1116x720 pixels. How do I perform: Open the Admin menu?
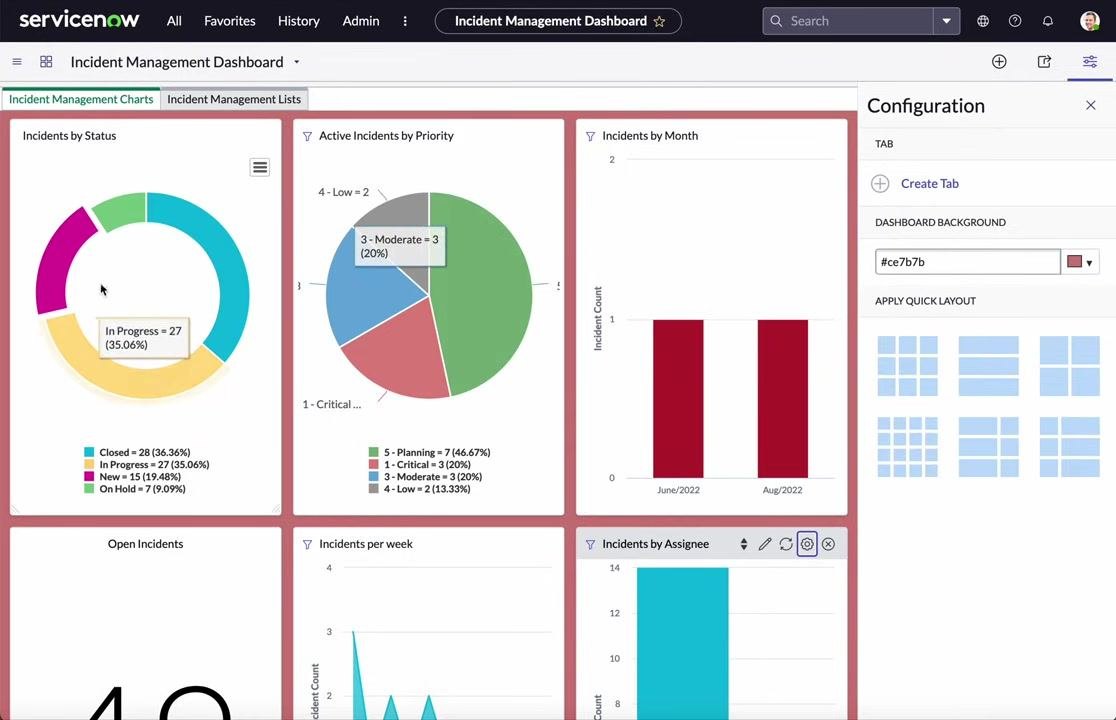[x=361, y=21]
